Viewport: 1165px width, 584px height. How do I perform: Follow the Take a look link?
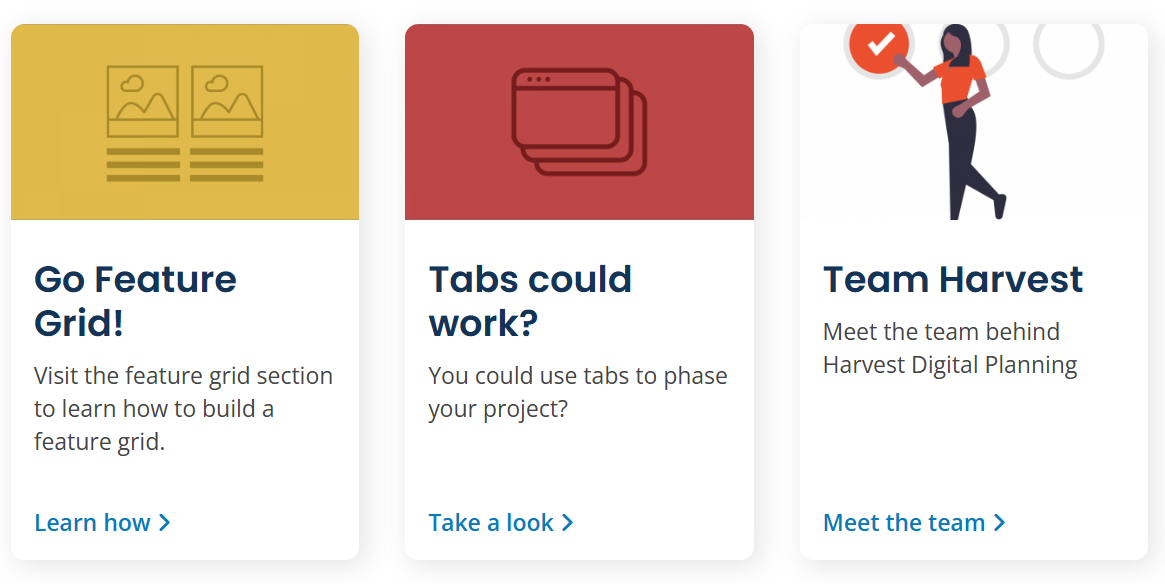tap(501, 522)
